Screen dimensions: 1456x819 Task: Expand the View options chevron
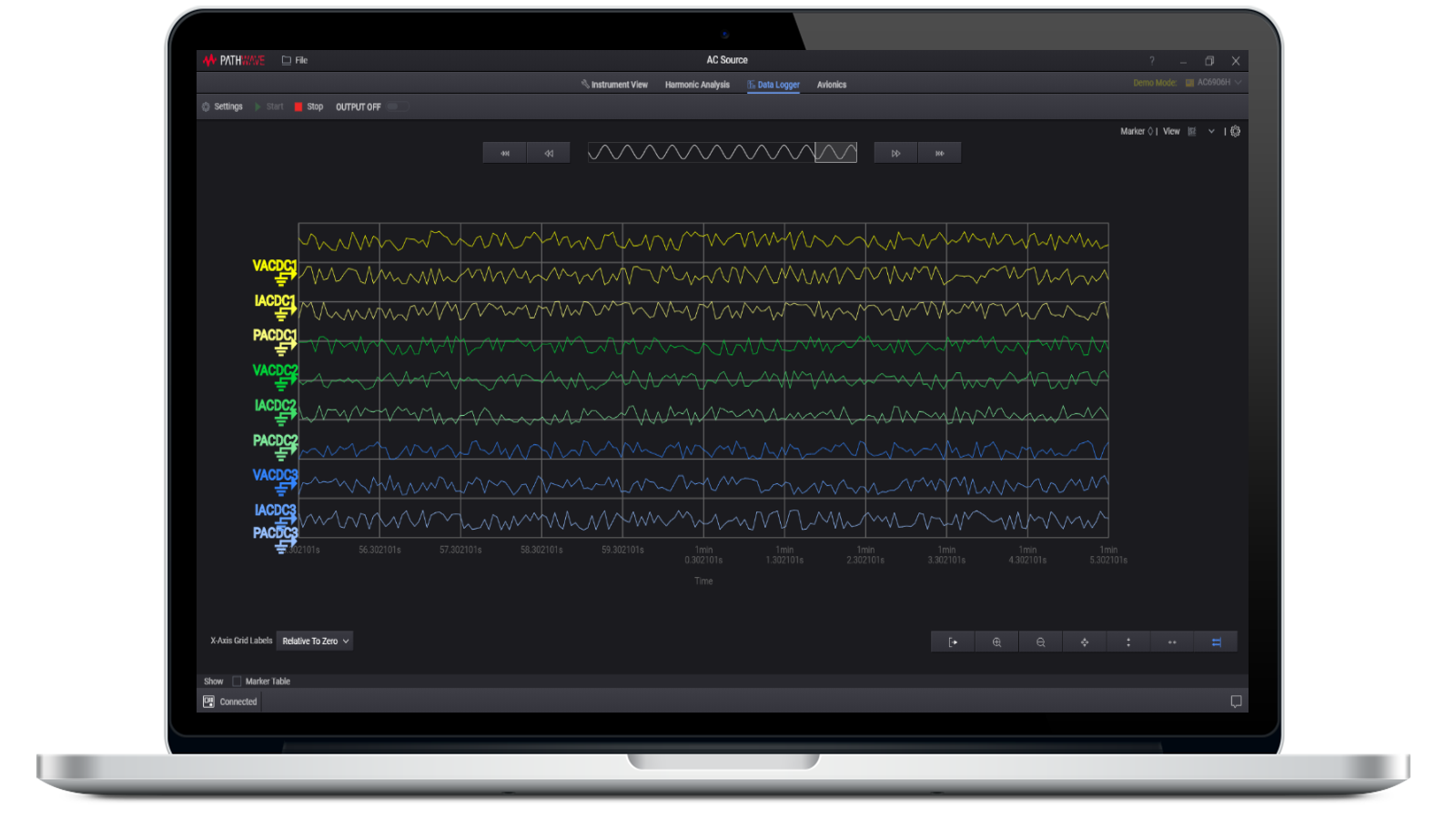point(1211,131)
